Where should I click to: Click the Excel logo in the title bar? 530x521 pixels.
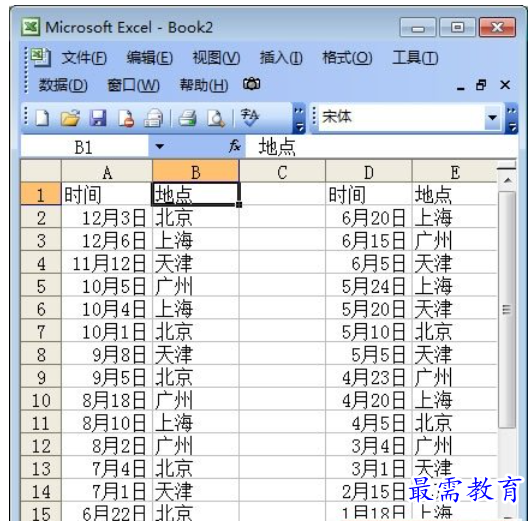click(x=30, y=27)
